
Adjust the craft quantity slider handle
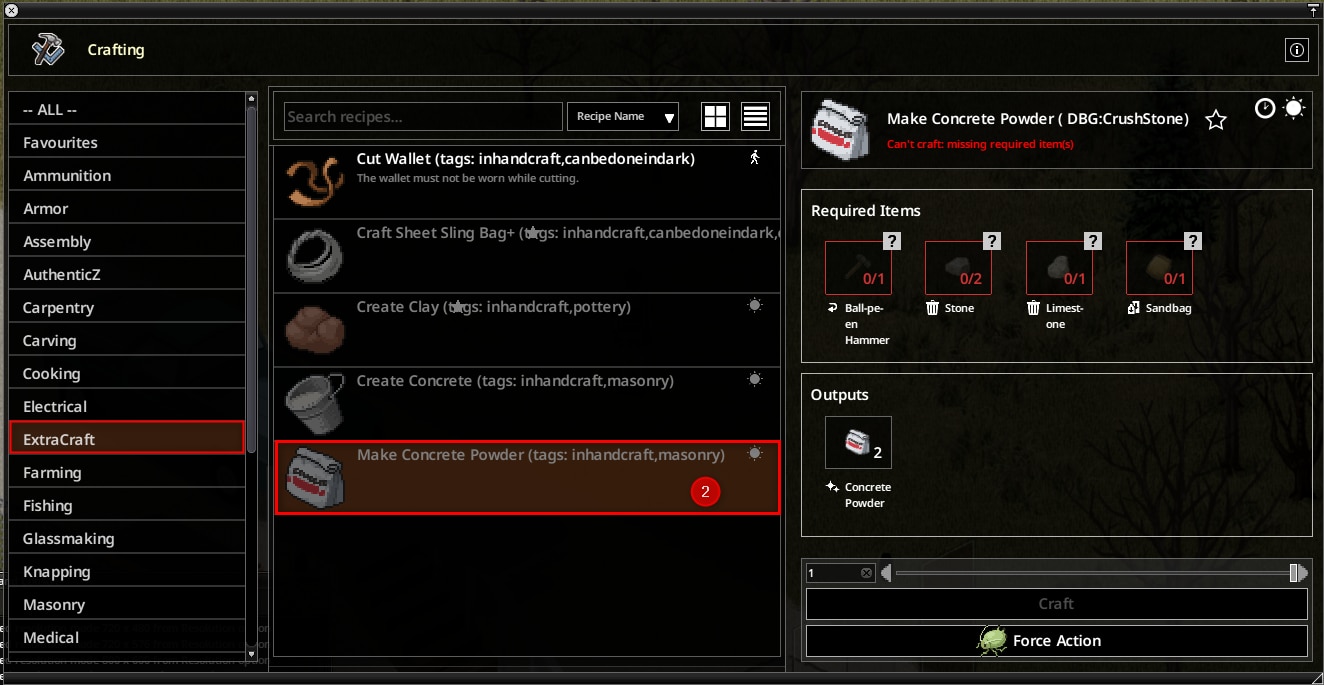(1297, 573)
